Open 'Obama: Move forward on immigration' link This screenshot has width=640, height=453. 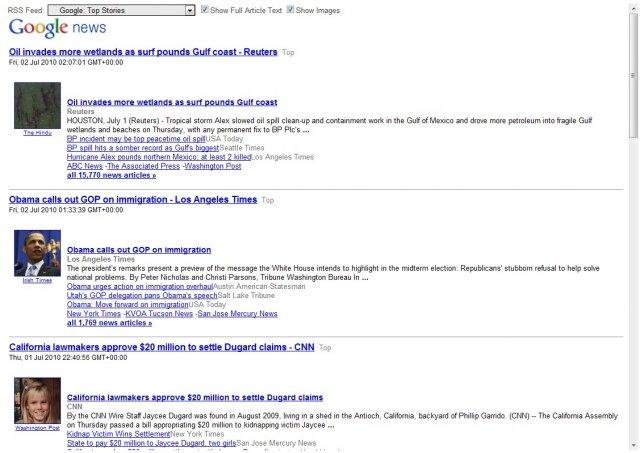(128, 304)
